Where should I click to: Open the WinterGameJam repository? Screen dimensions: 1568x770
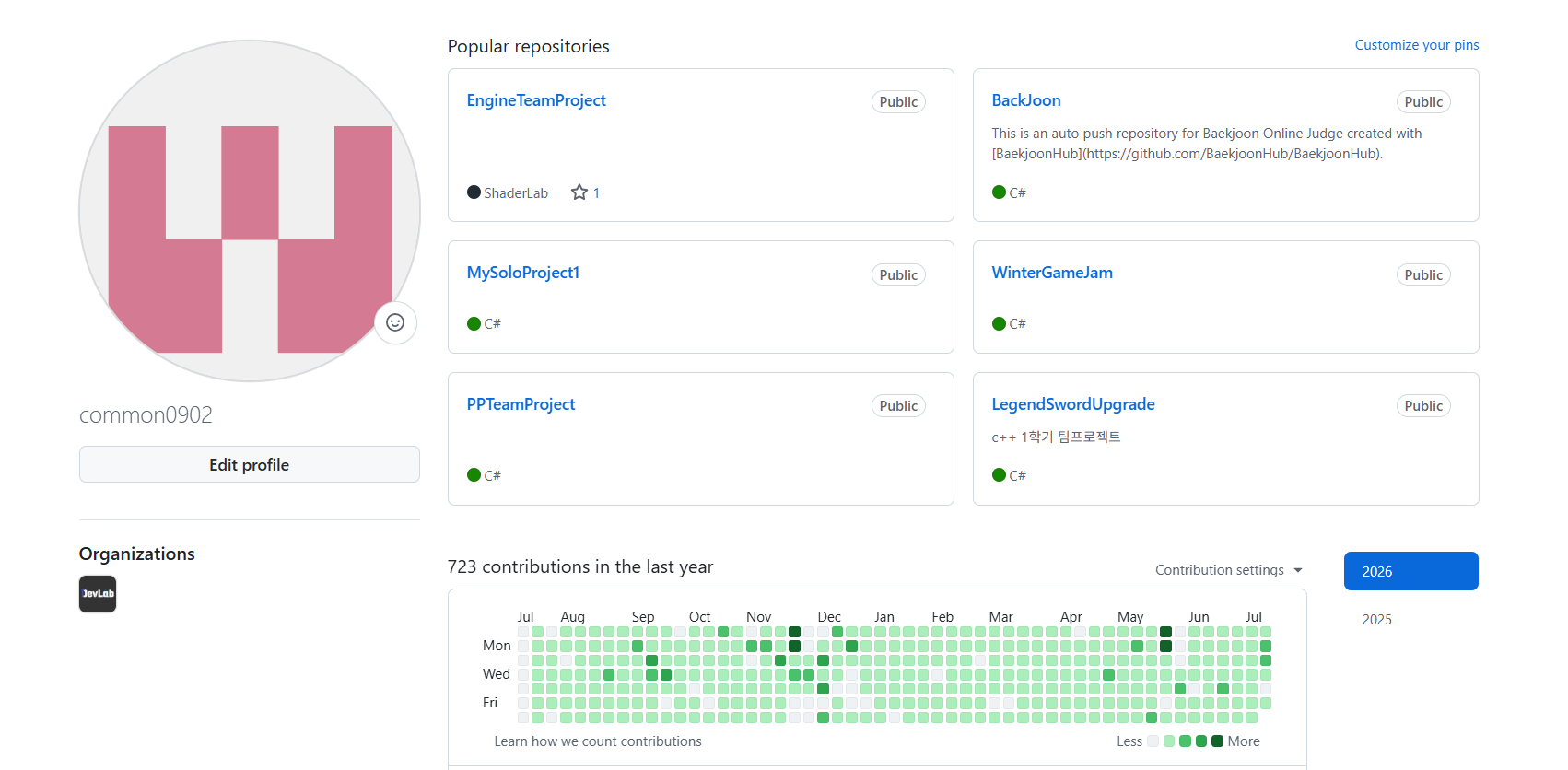tap(1052, 273)
